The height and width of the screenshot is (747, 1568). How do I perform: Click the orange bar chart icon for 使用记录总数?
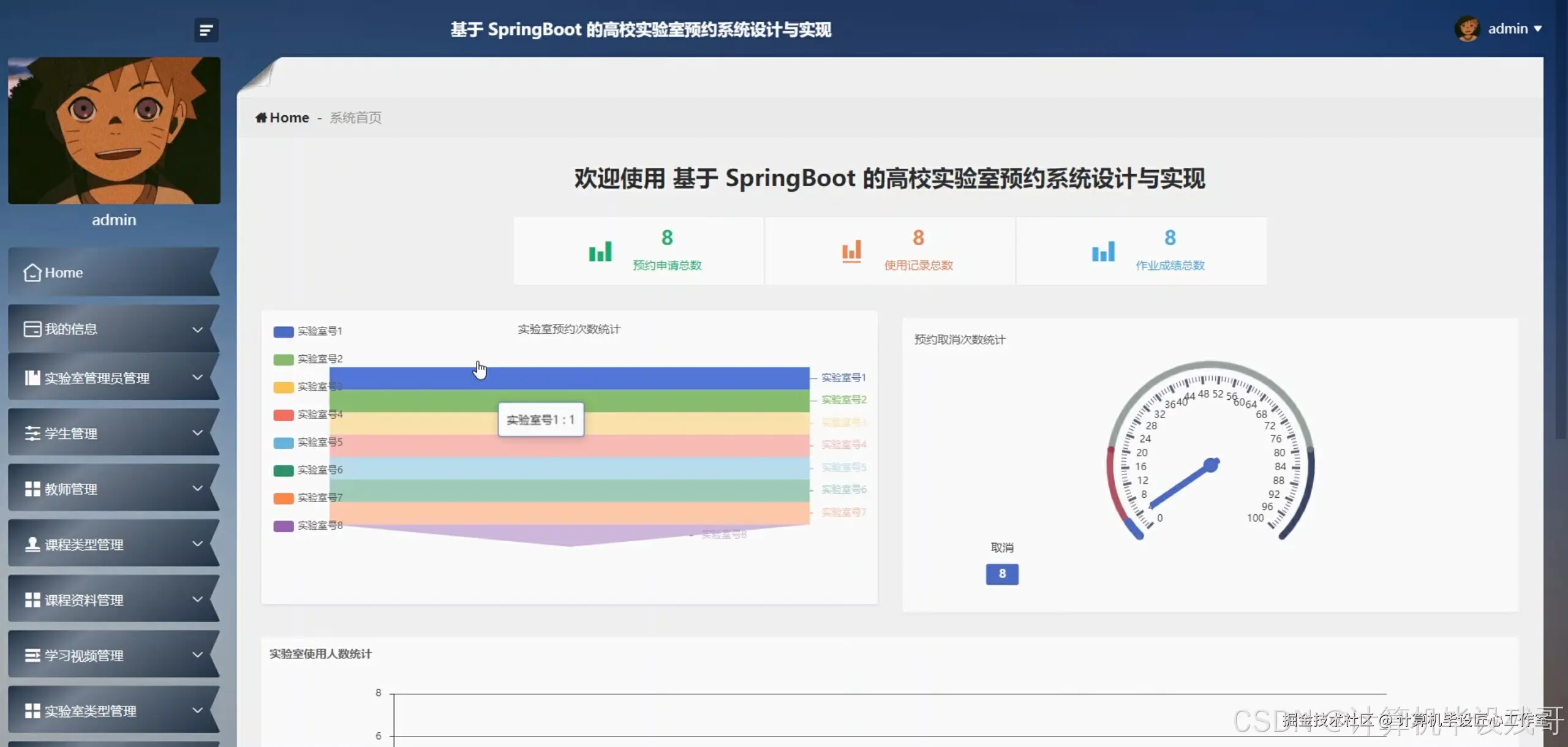[851, 251]
